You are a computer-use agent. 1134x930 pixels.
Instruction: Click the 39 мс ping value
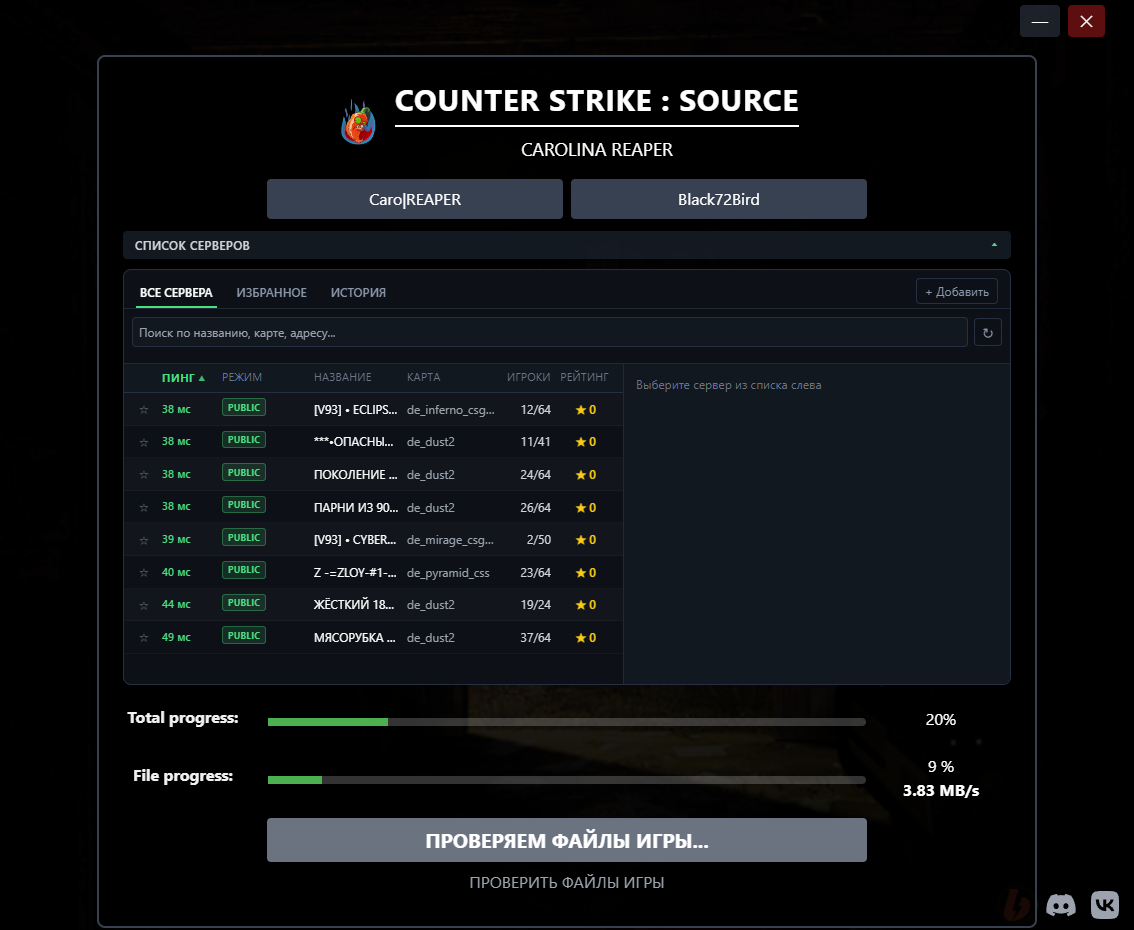pos(176,540)
